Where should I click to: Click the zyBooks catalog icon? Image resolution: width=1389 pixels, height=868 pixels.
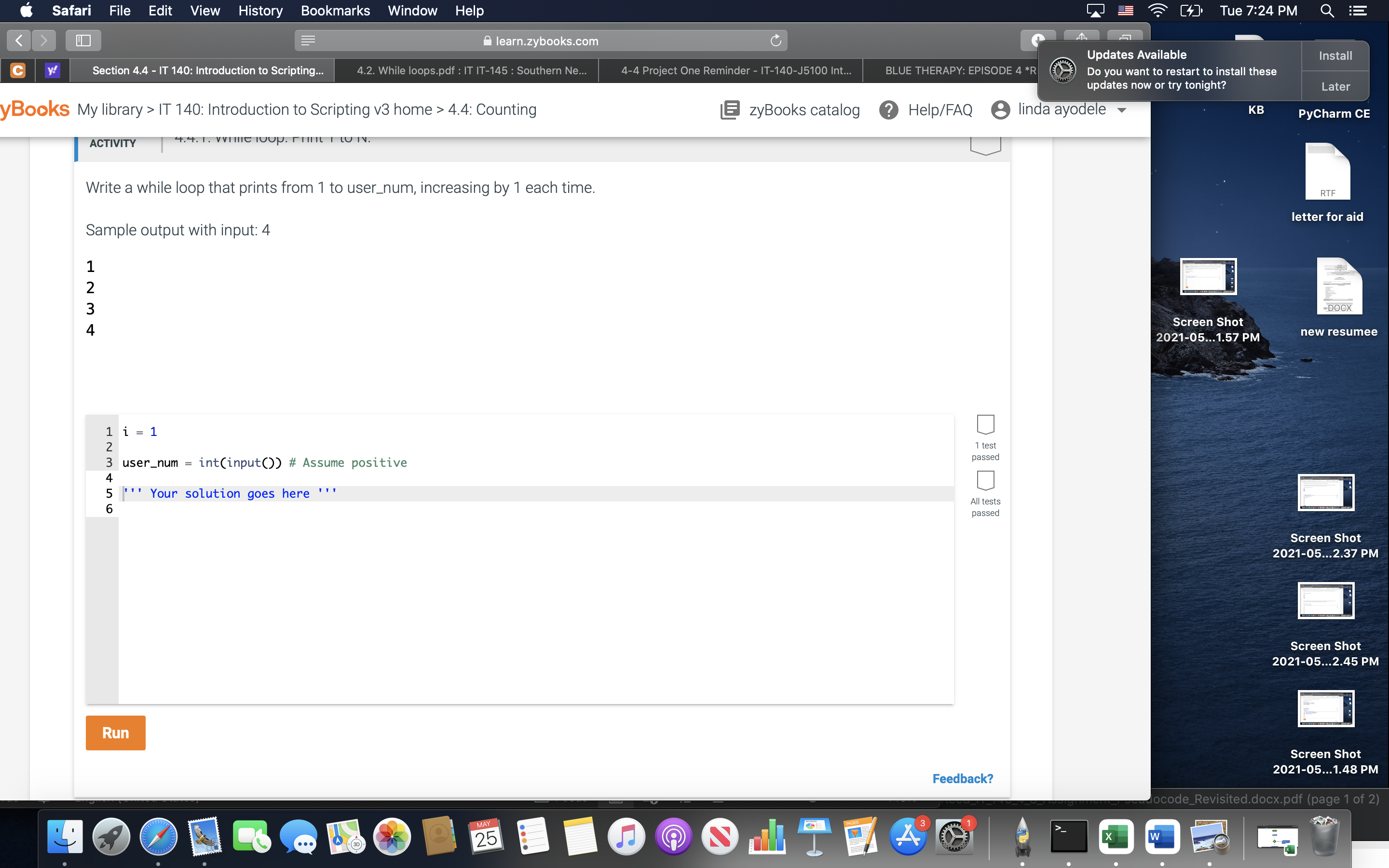pos(730,109)
